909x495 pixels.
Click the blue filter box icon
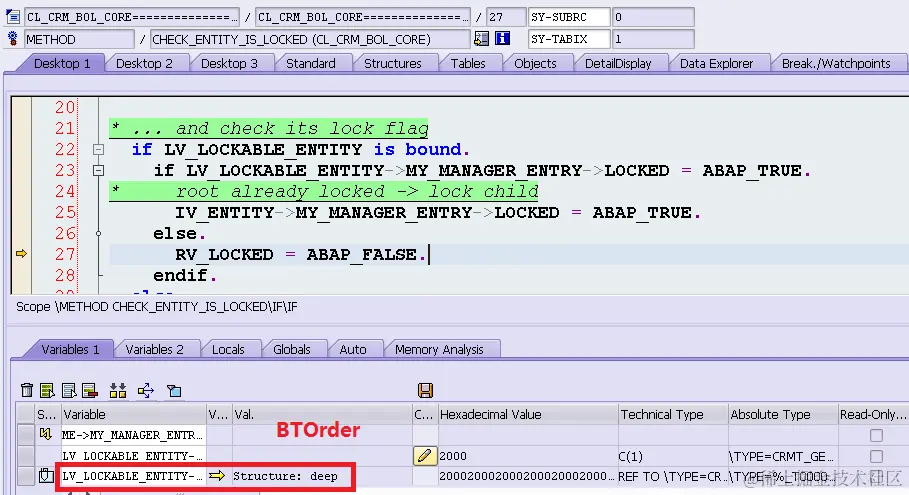coord(174,390)
